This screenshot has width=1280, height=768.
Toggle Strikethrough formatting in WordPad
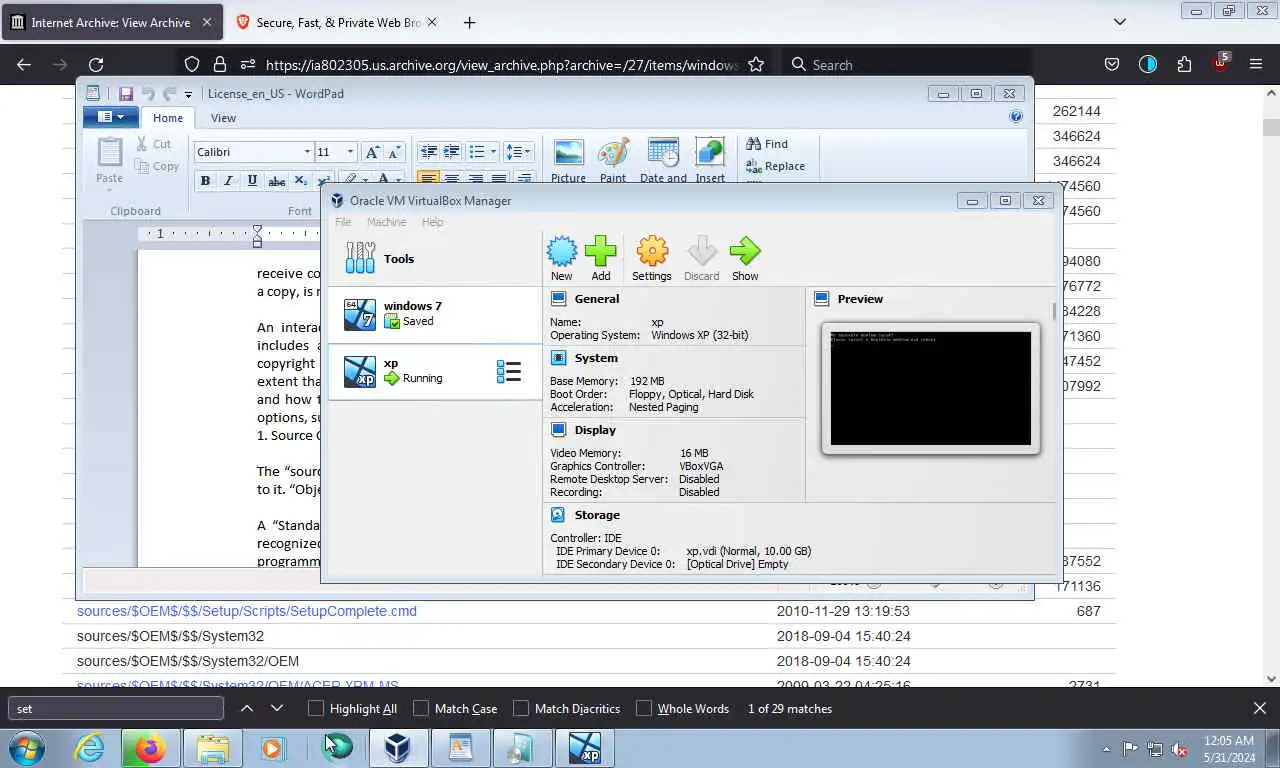(x=277, y=181)
